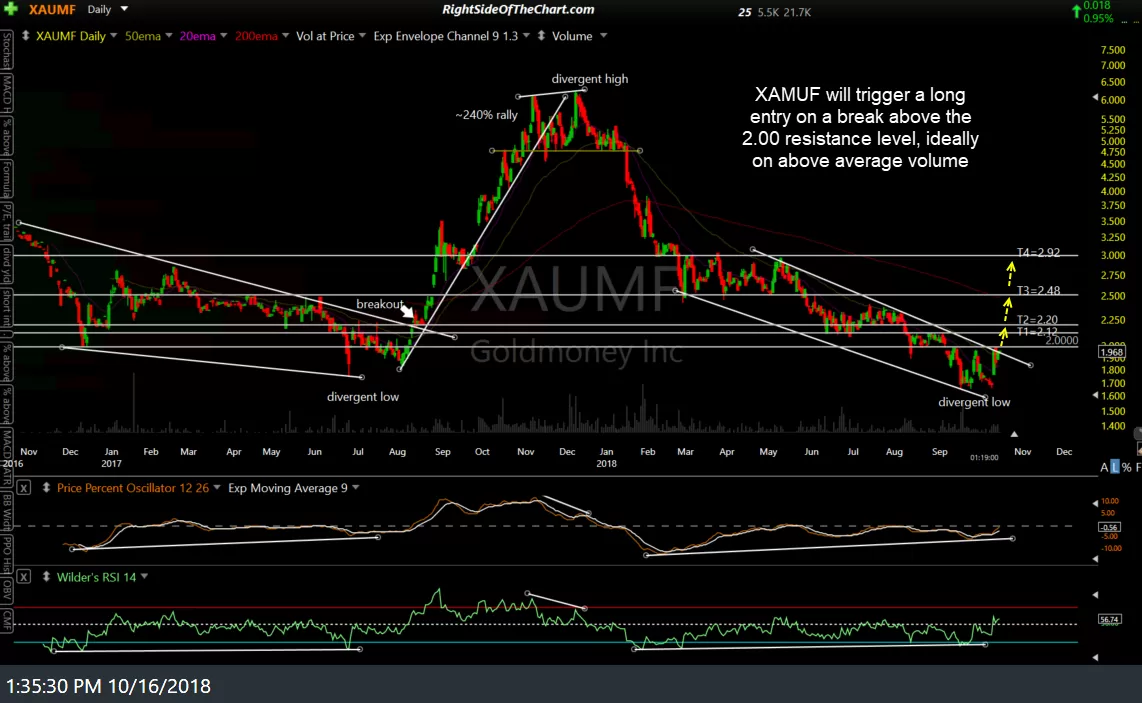The image size is (1142, 703).
Task: Click Exp Envelope Channel 9 1.3 label
Action: (x=446, y=36)
